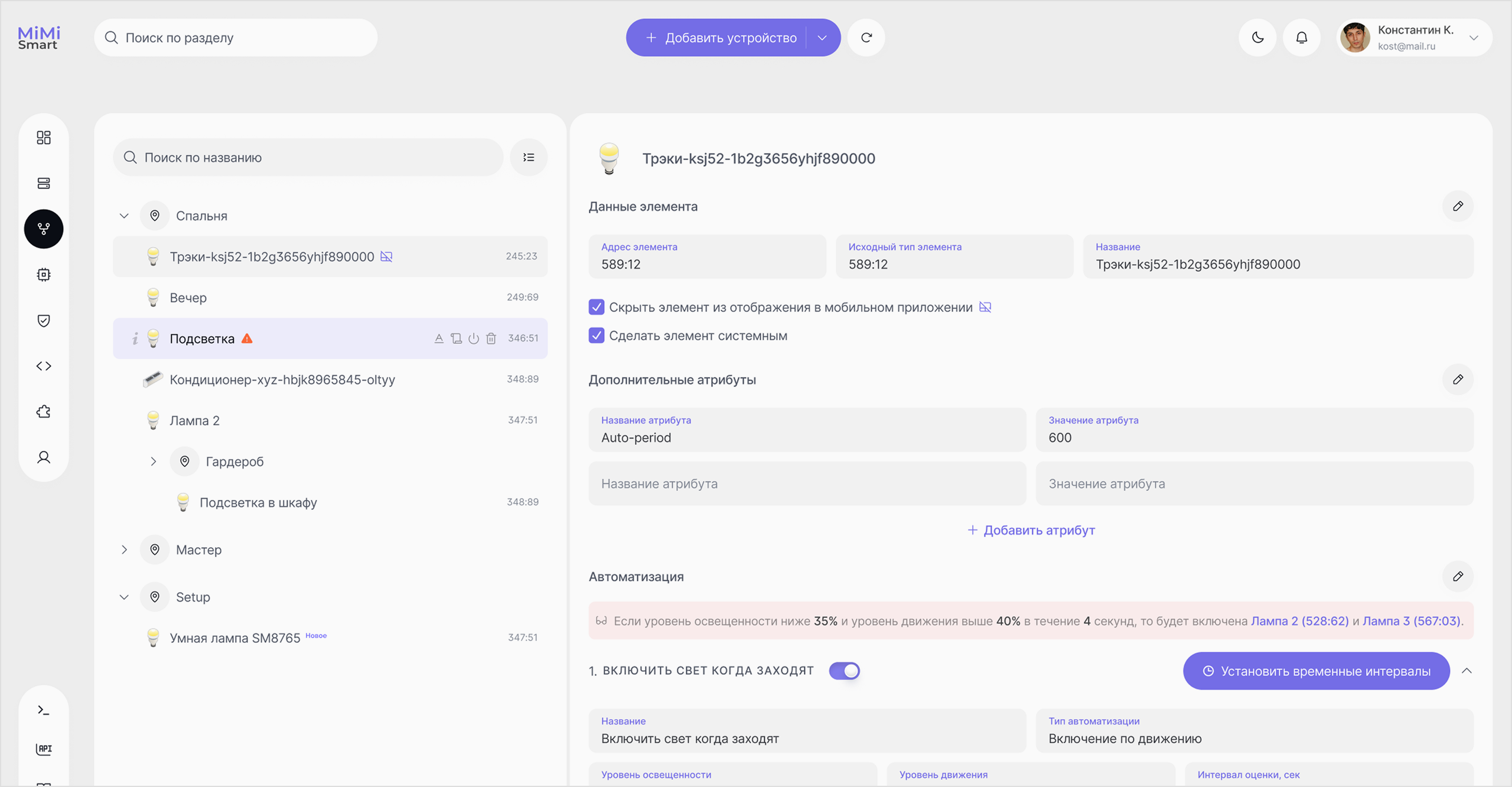Select the active branch-tree sidebar icon
The width and height of the screenshot is (1512, 787).
click(44, 229)
